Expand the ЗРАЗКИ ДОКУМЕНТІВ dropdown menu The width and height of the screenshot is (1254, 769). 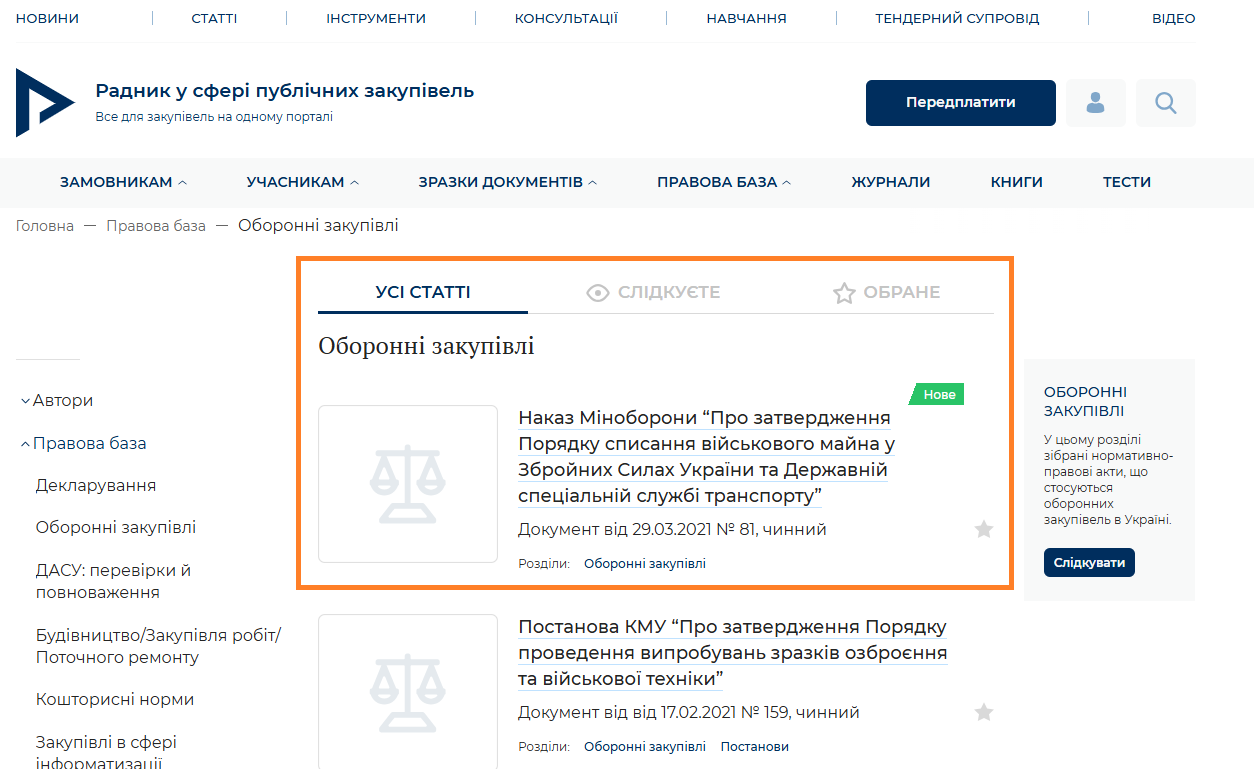pos(508,182)
